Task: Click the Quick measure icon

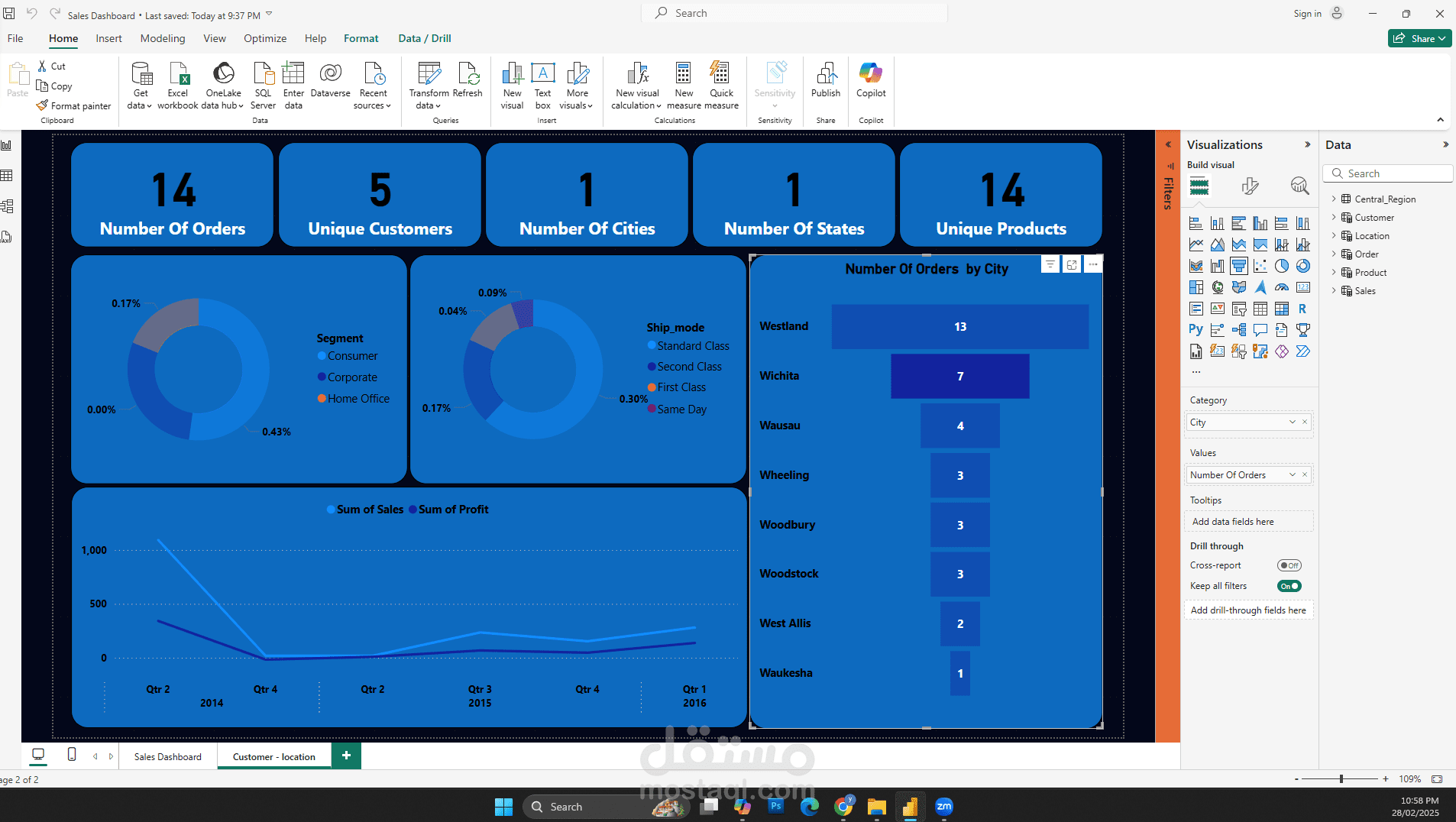Action: (x=721, y=86)
